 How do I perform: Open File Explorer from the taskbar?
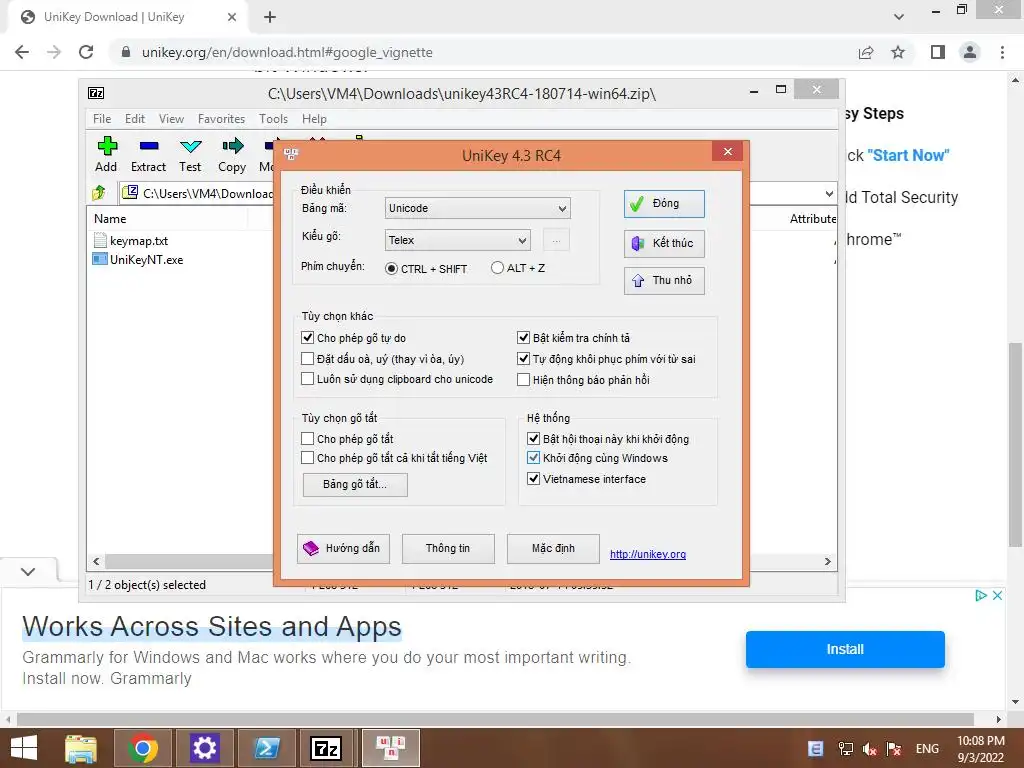pos(81,748)
